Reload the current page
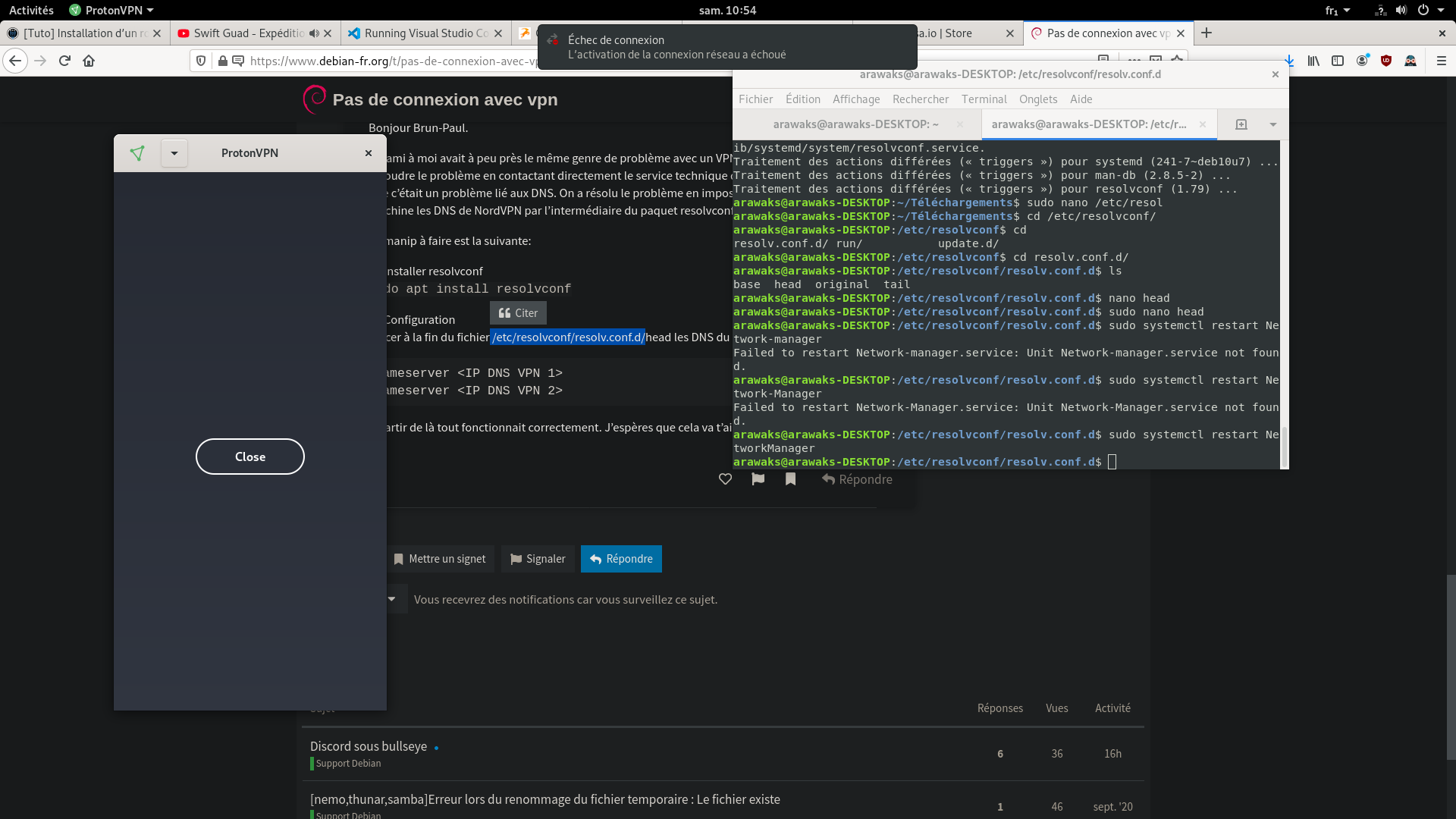This screenshot has width=1456, height=819. [x=64, y=61]
